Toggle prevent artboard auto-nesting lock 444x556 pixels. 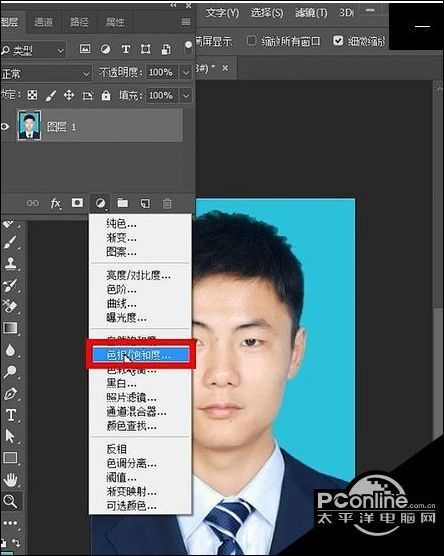coord(87,95)
